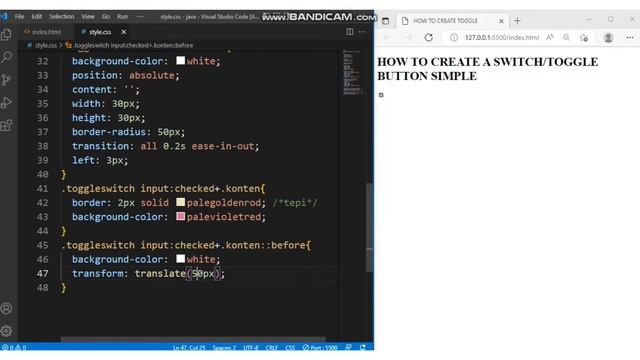640x360 pixels.
Task: Open the Run and Debug view
Action: pyautogui.click(x=7, y=102)
